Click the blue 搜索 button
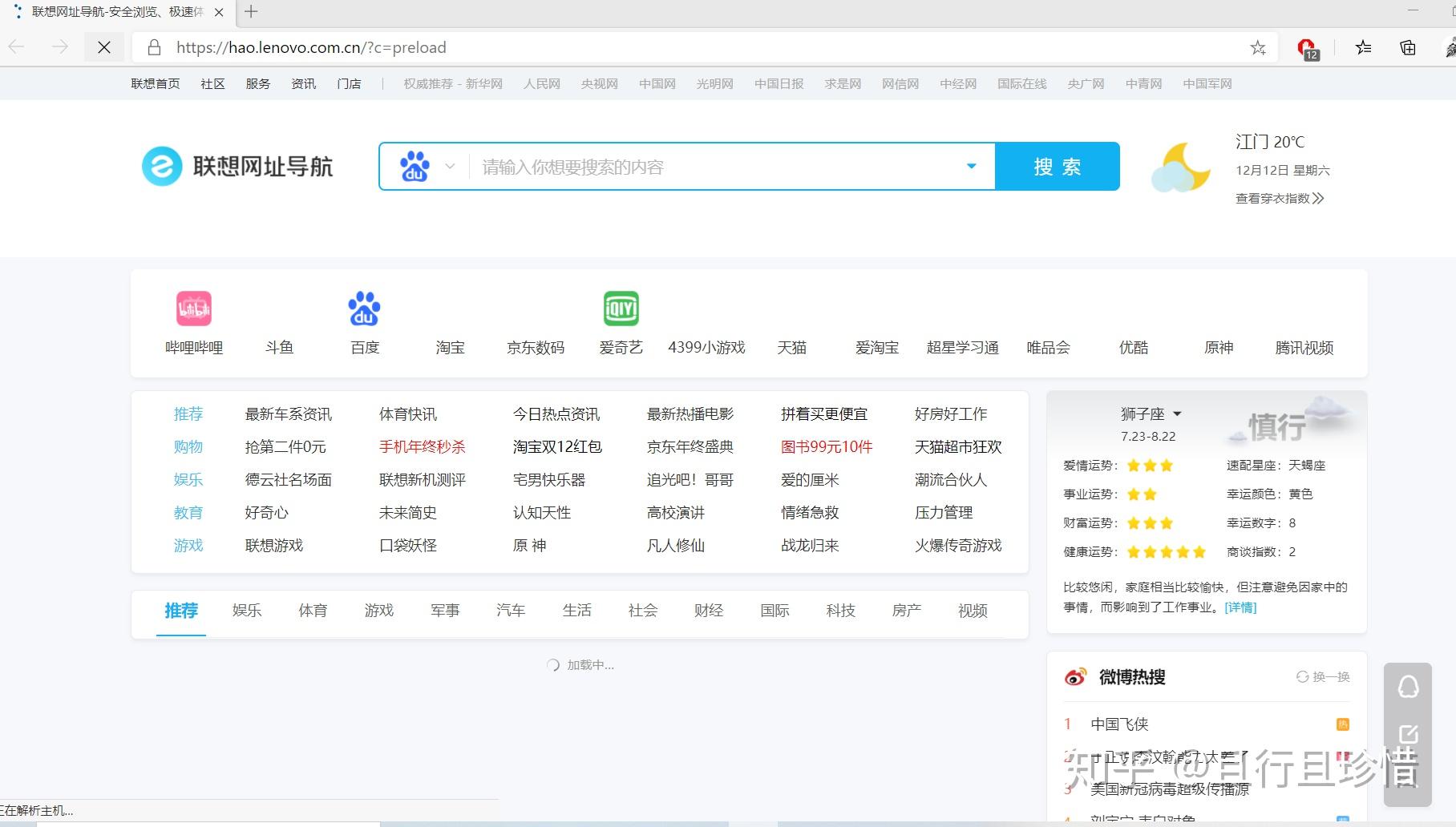Viewport: 1456px width, 827px height. tap(1057, 167)
